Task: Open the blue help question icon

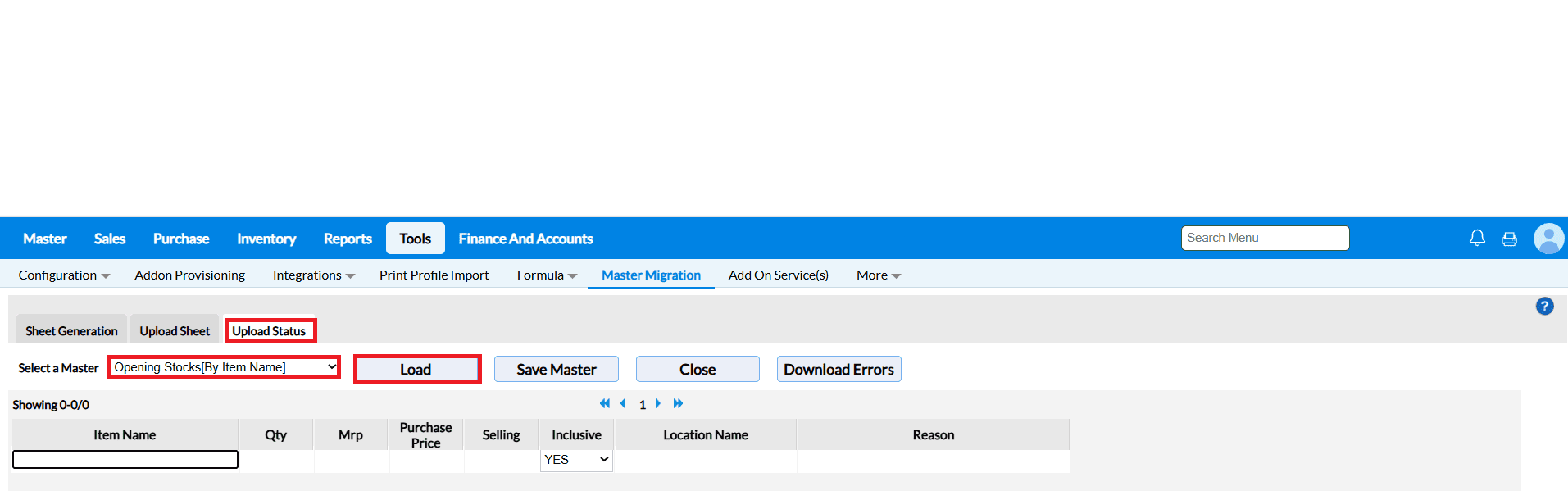Action: pyautogui.click(x=1545, y=307)
